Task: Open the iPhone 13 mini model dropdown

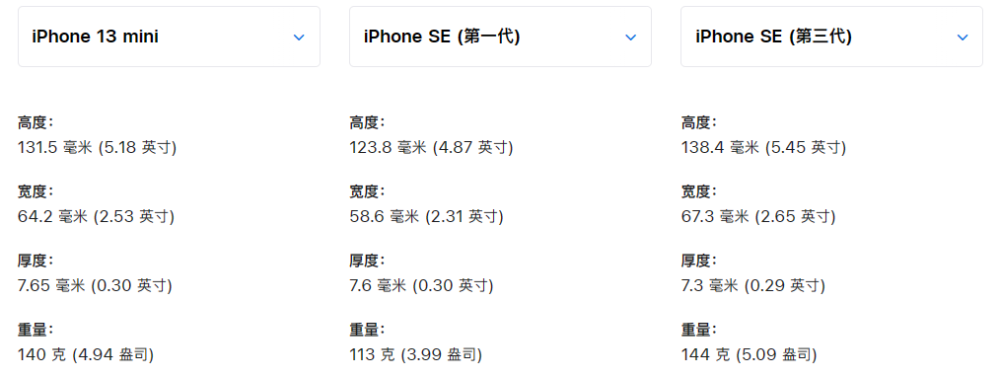Action: pos(169,37)
